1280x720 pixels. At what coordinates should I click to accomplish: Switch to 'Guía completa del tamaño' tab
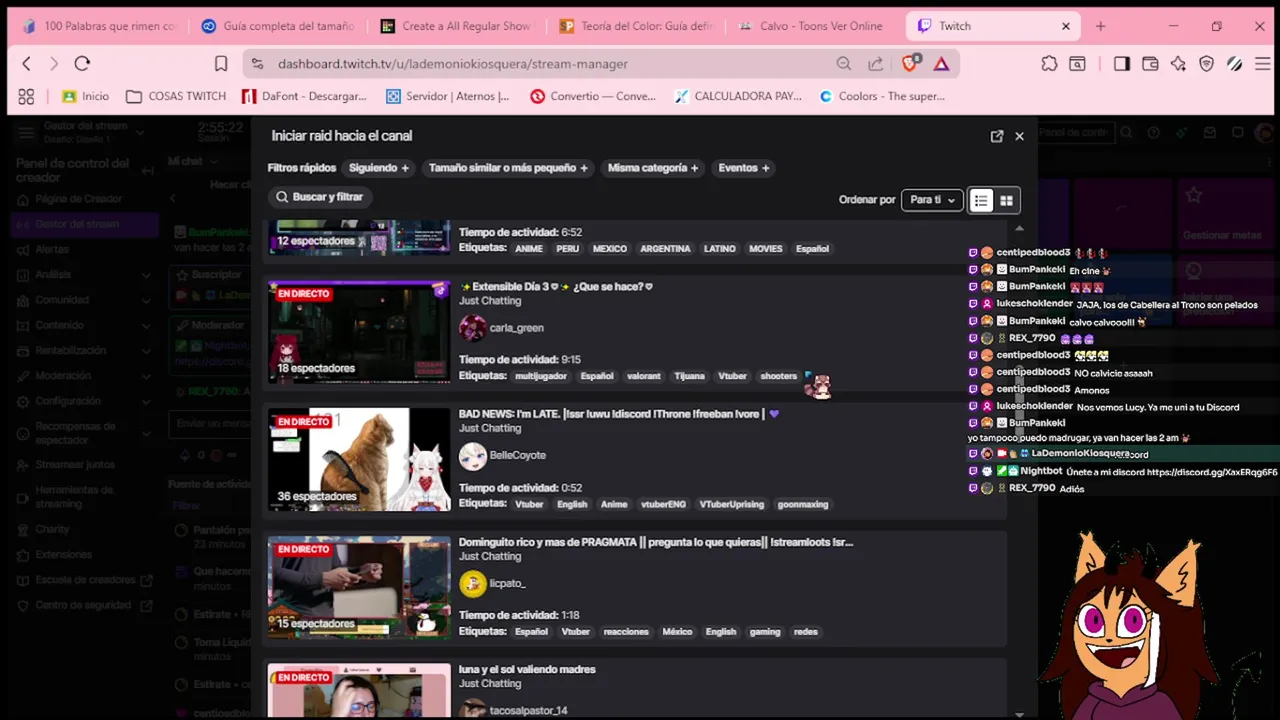tap(277, 26)
